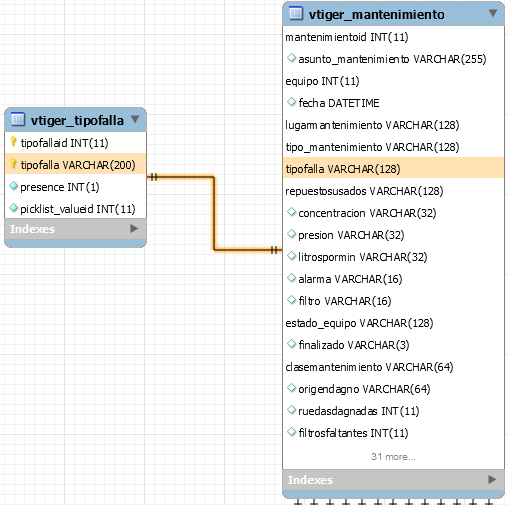Image resolution: width=508 pixels, height=505 pixels.
Task: Show the 31 more columns
Action: [x=393, y=456]
